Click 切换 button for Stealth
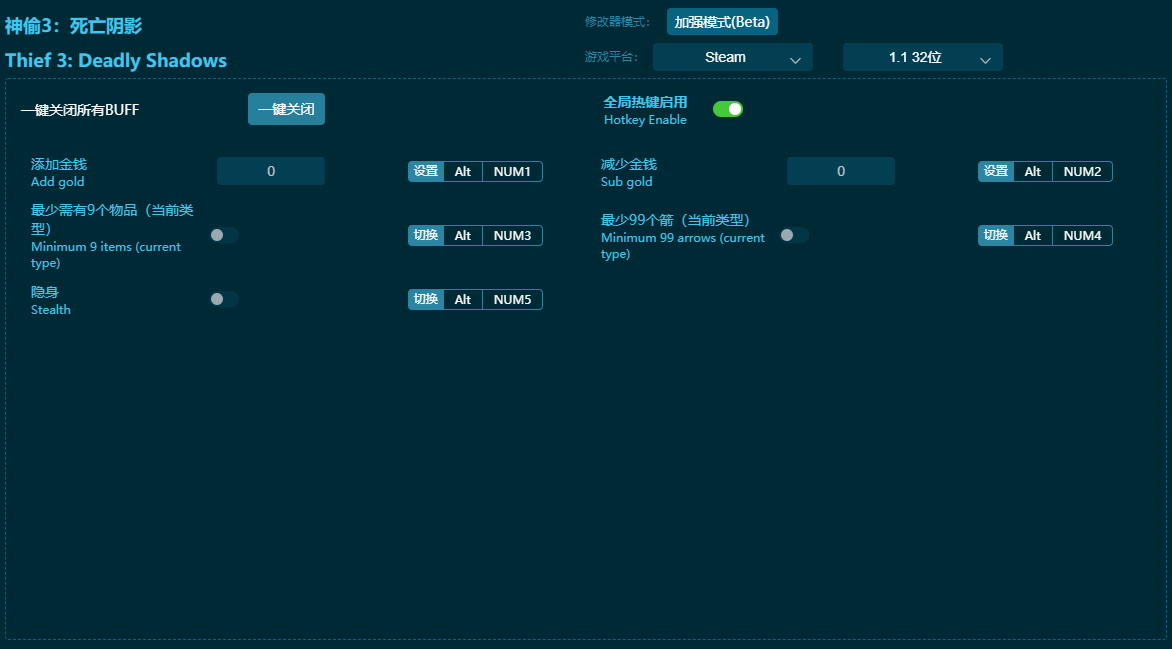 pyautogui.click(x=426, y=299)
